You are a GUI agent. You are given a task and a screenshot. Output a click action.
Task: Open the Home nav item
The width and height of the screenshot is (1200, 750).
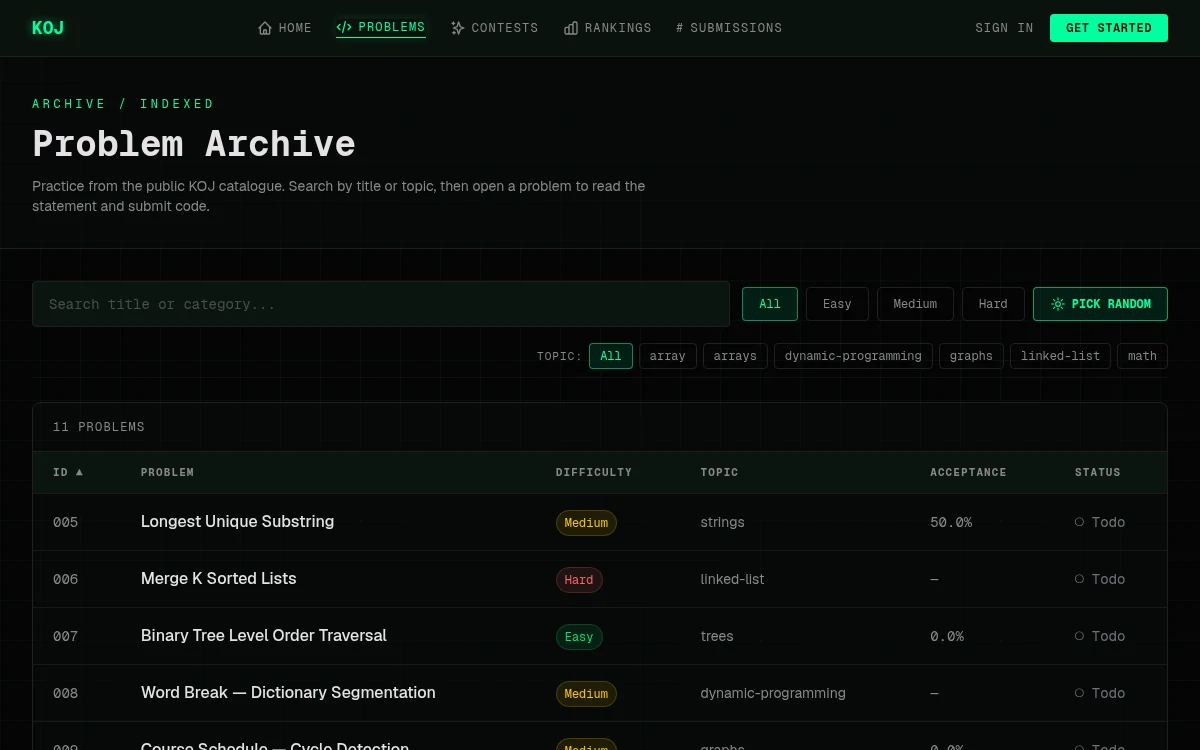(x=285, y=28)
